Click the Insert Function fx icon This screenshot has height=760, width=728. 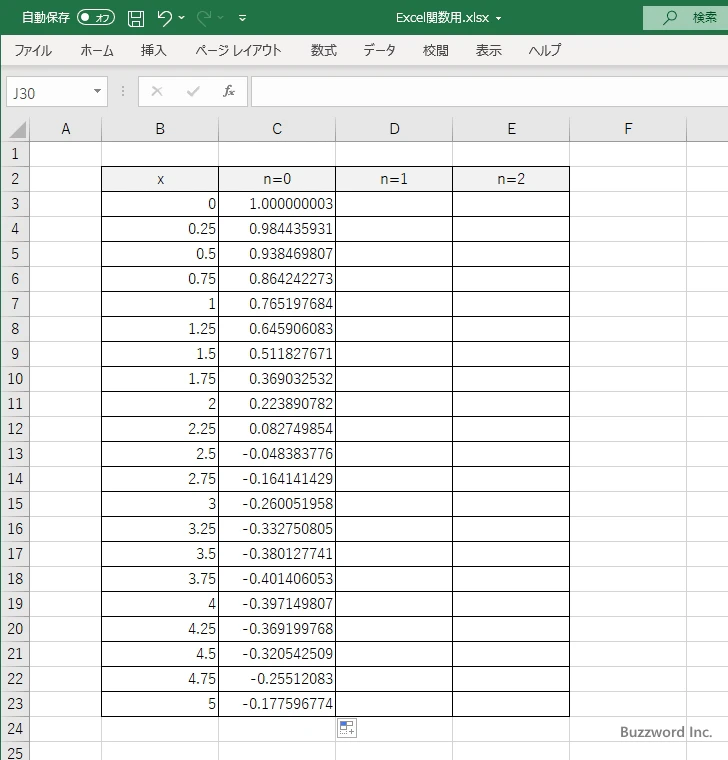pos(229,91)
